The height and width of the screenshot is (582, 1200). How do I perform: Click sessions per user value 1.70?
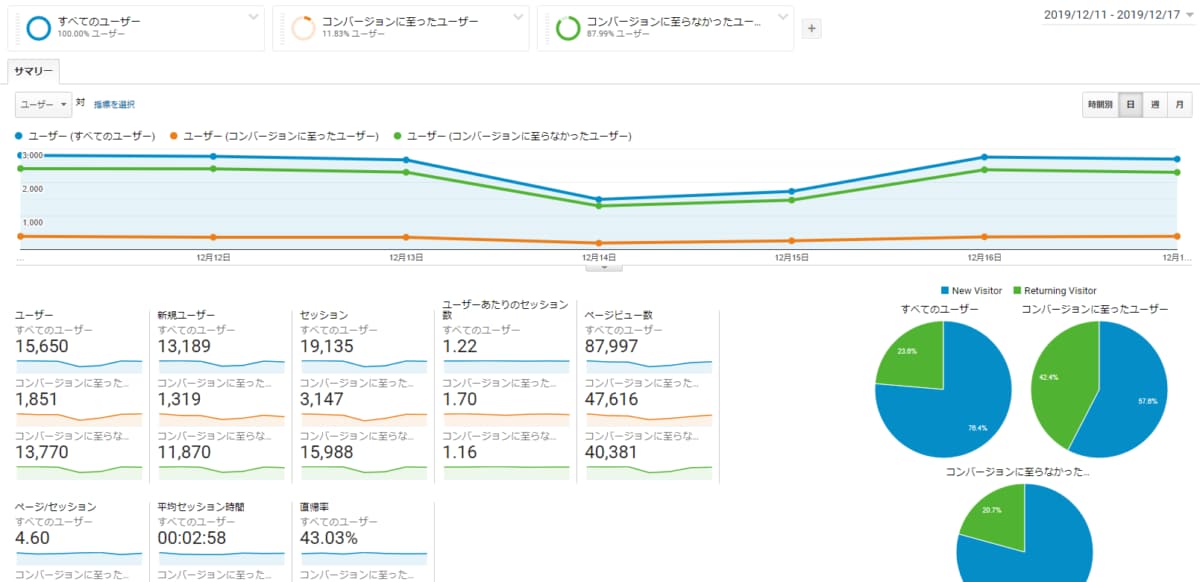(x=458, y=399)
